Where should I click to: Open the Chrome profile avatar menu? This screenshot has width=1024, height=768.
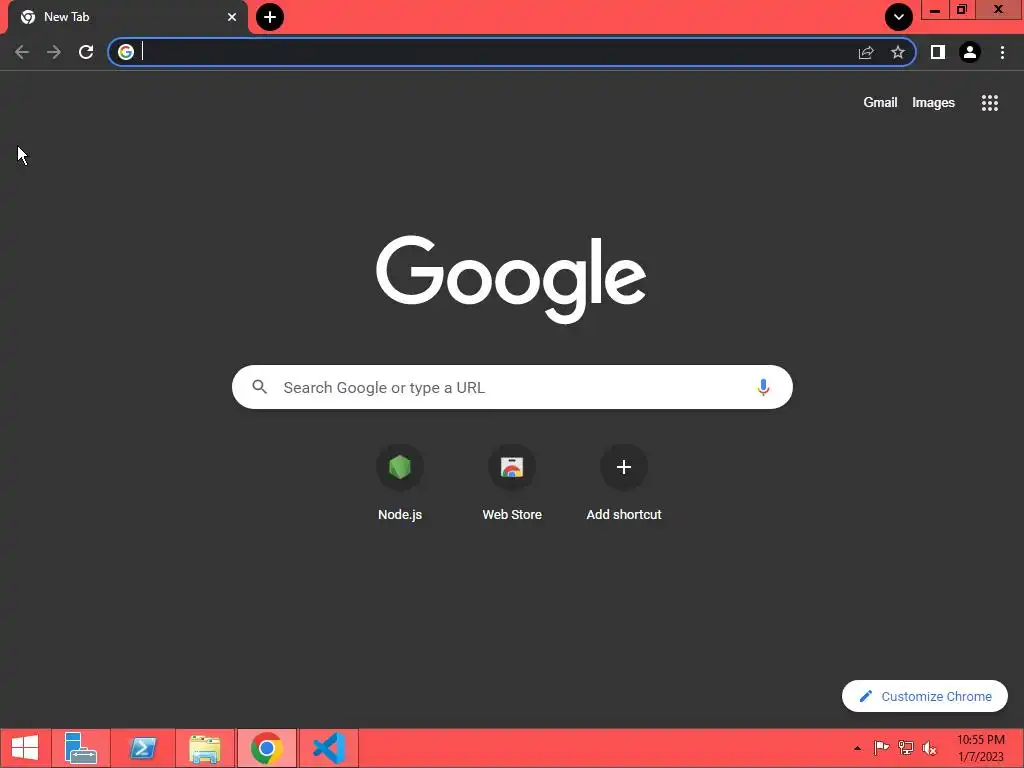click(x=970, y=52)
